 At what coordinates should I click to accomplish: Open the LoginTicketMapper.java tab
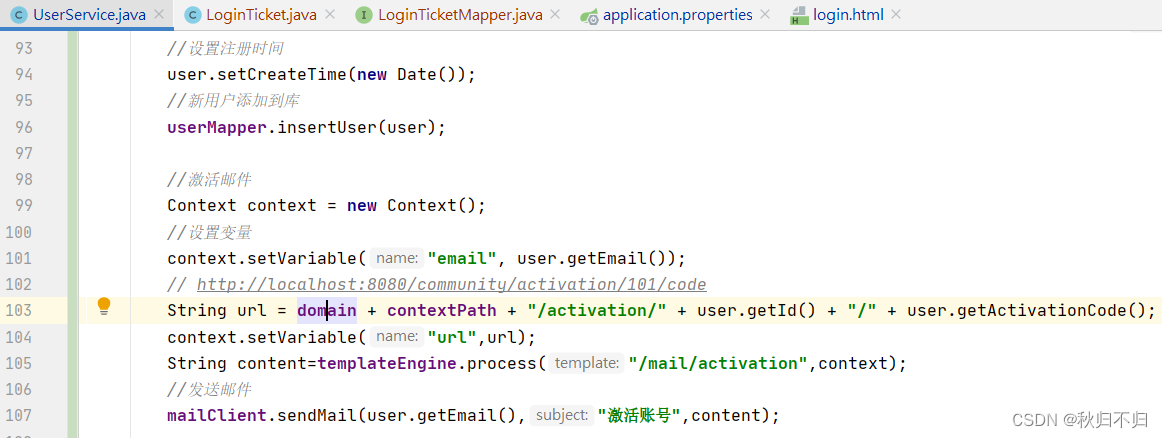point(460,15)
